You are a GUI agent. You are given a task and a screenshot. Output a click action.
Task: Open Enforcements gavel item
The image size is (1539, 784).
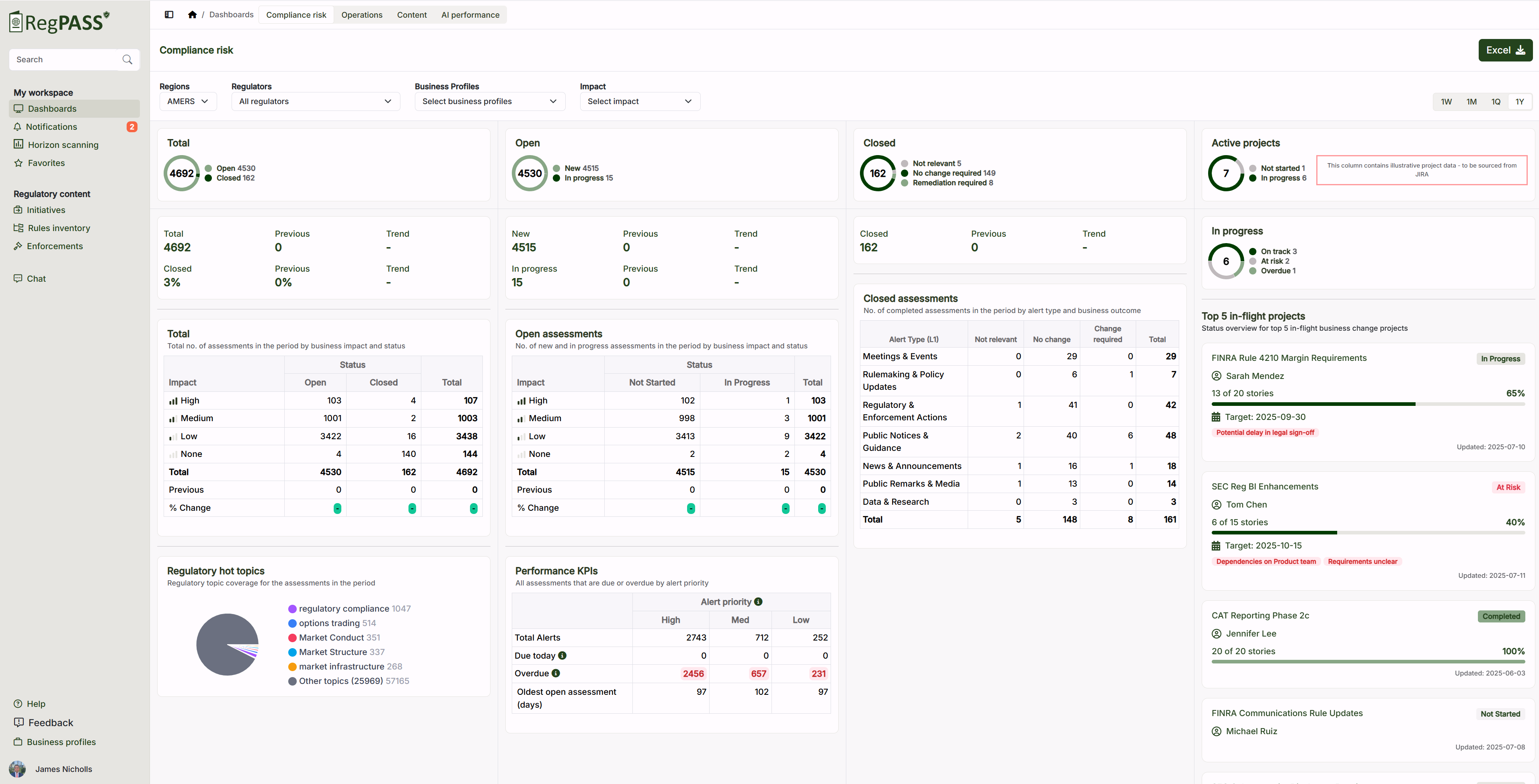point(54,246)
